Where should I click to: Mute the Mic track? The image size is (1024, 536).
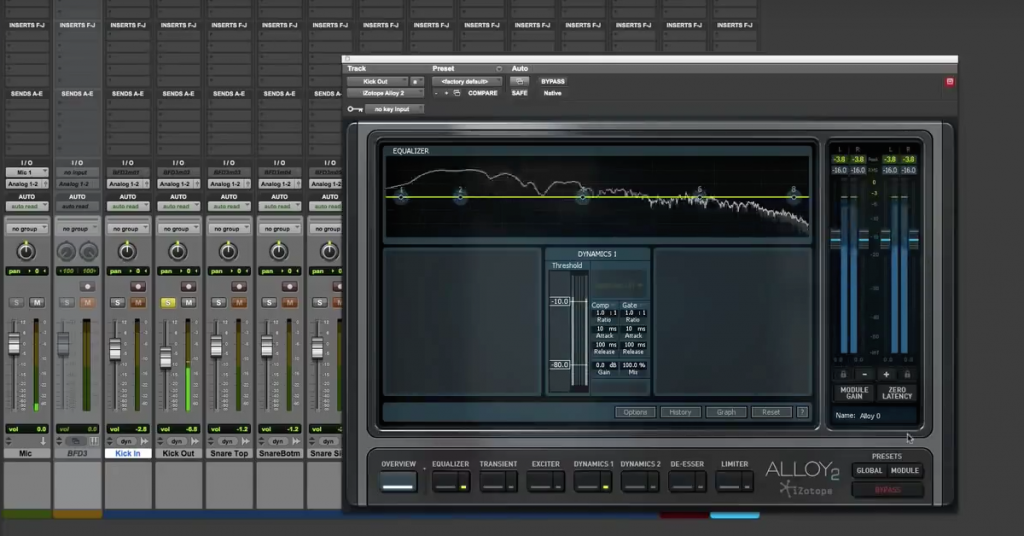37,302
